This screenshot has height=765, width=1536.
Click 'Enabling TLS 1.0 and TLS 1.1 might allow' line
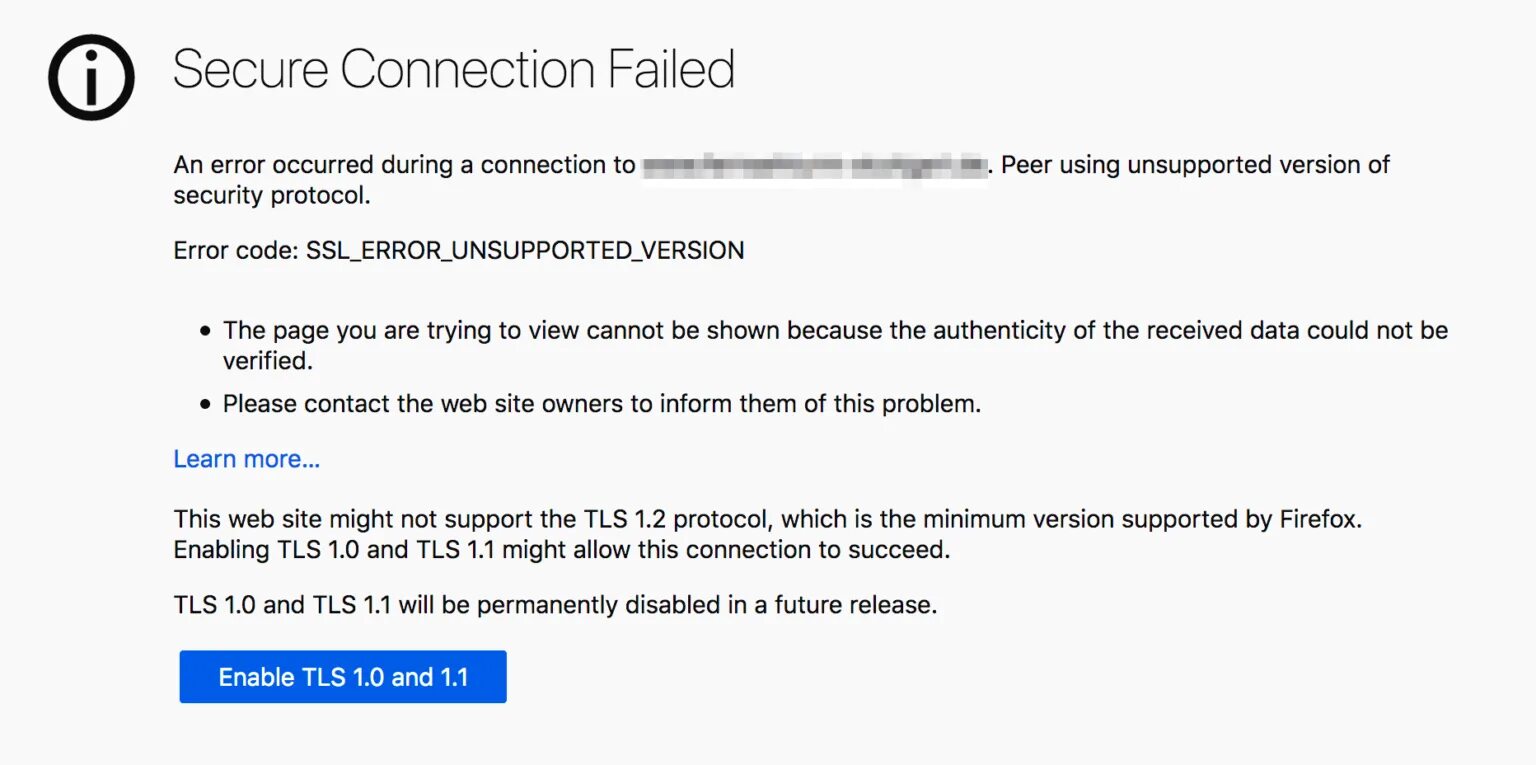[560, 549]
